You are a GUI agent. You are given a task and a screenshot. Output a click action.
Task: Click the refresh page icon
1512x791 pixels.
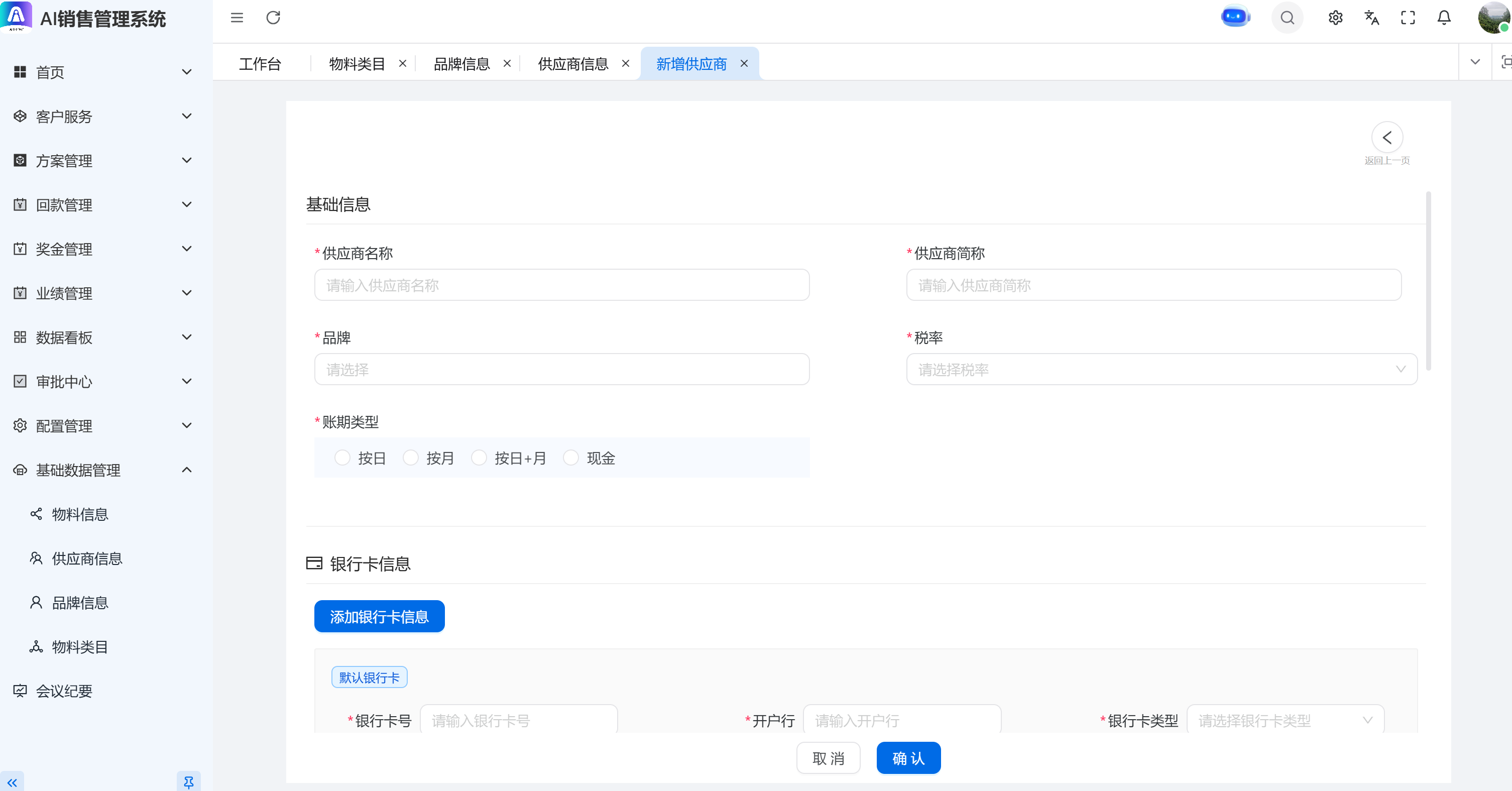pyautogui.click(x=273, y=18)
